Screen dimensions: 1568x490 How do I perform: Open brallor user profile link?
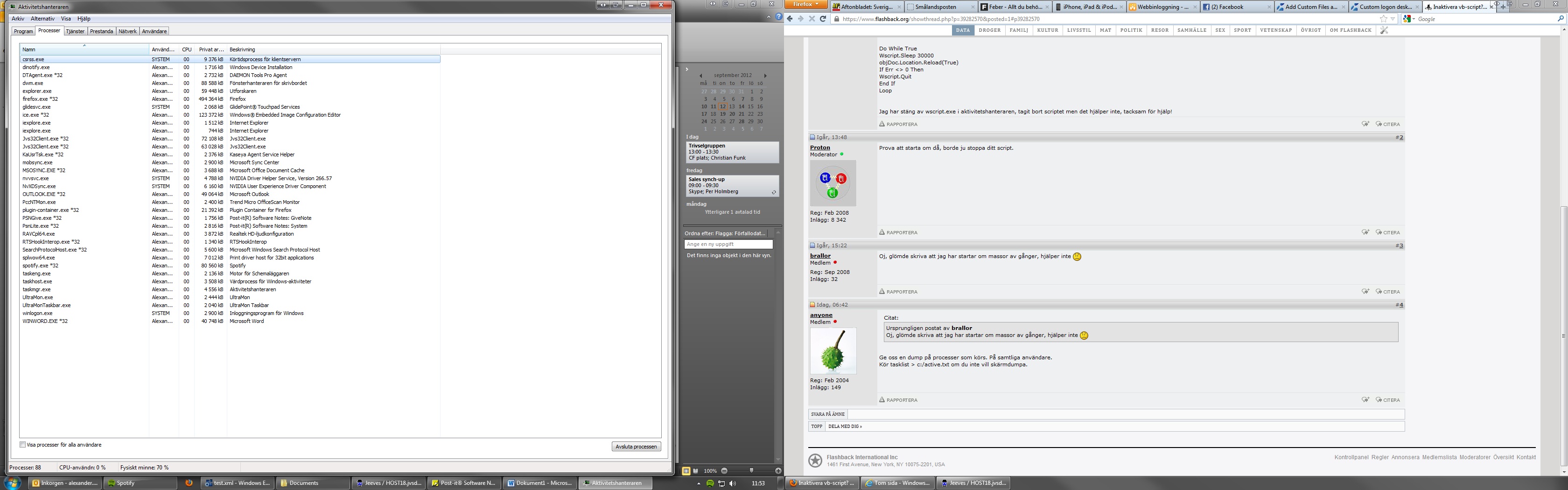coord(820,256)
